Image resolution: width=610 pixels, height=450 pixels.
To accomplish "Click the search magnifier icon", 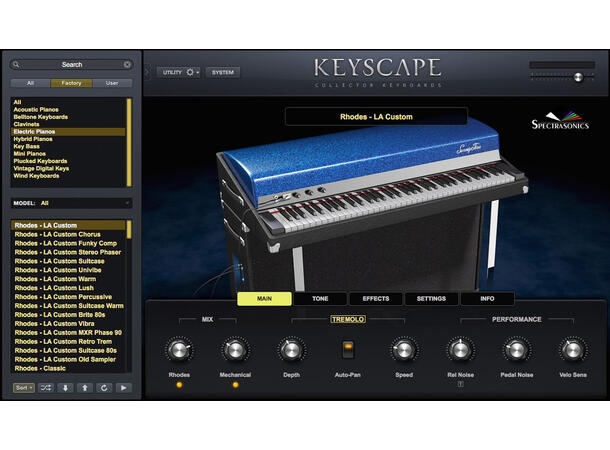I will coord(16,65).
